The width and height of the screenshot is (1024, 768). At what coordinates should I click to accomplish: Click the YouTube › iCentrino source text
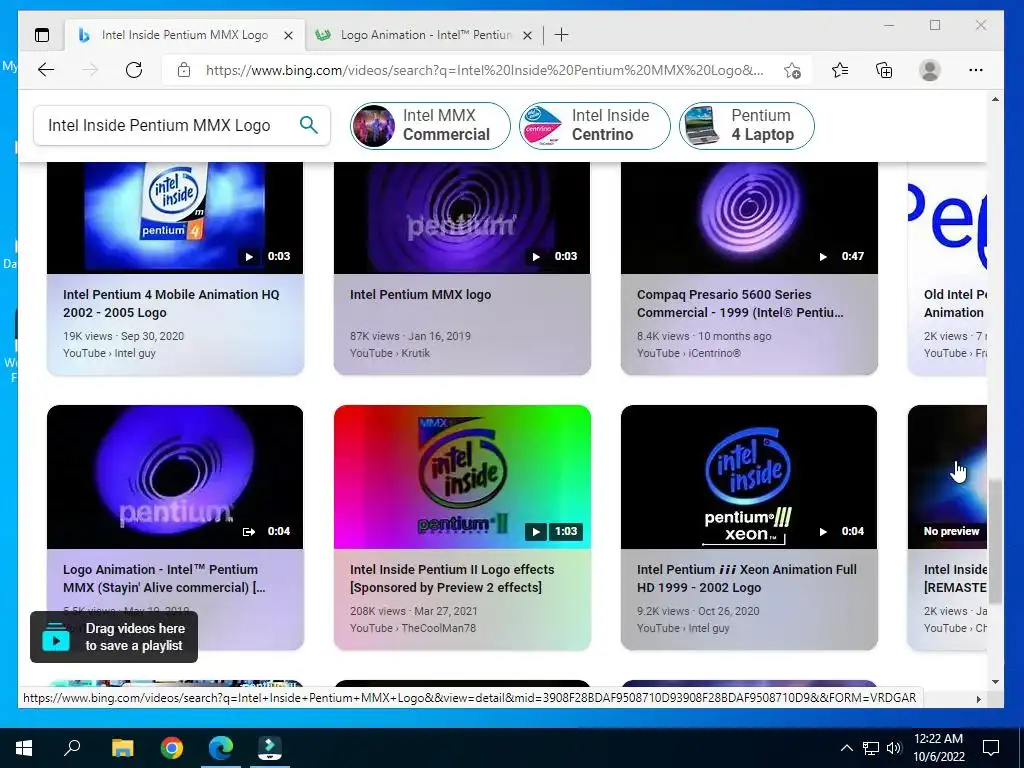[689, 353]
